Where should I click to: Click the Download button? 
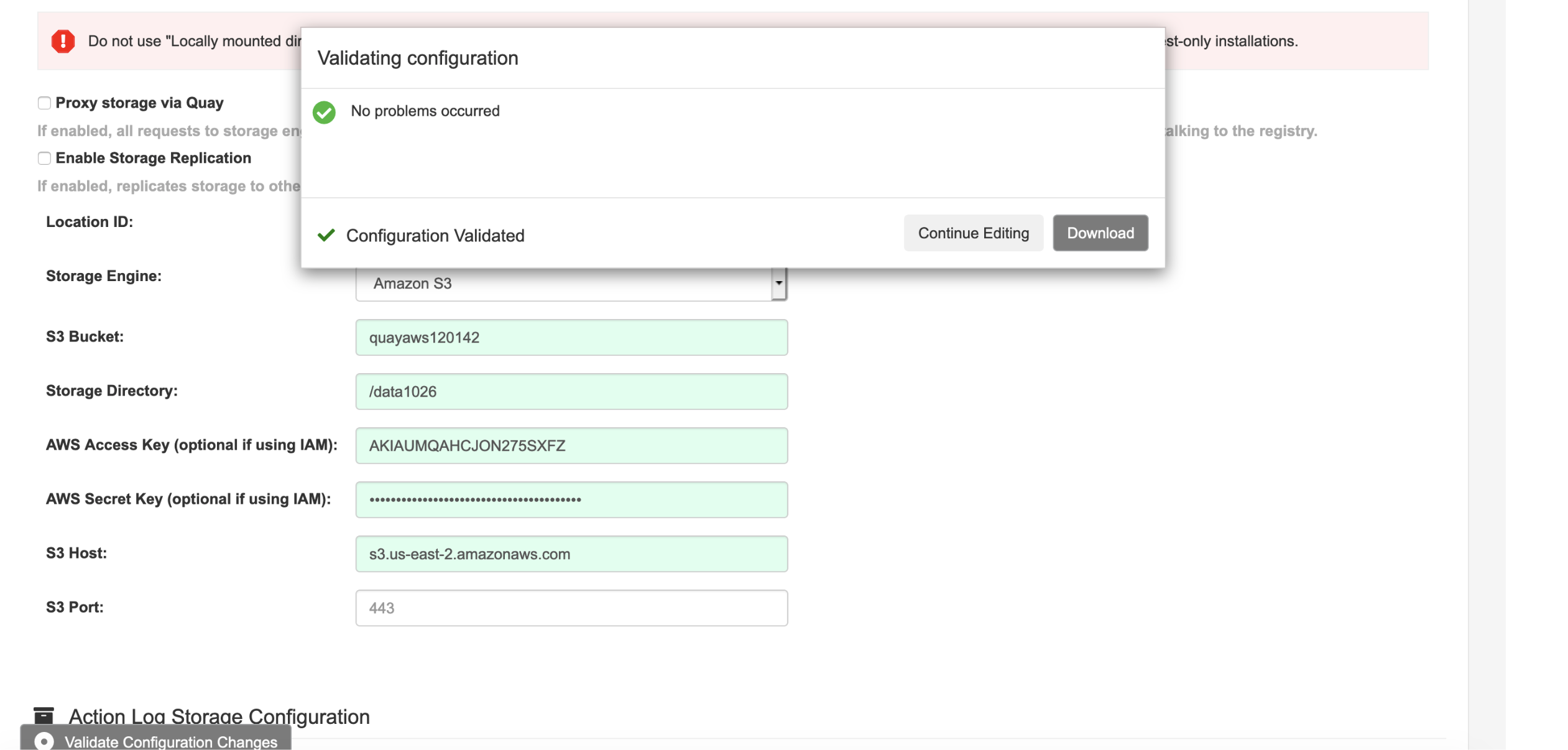pyautogui.click(x=1100, y=233)
